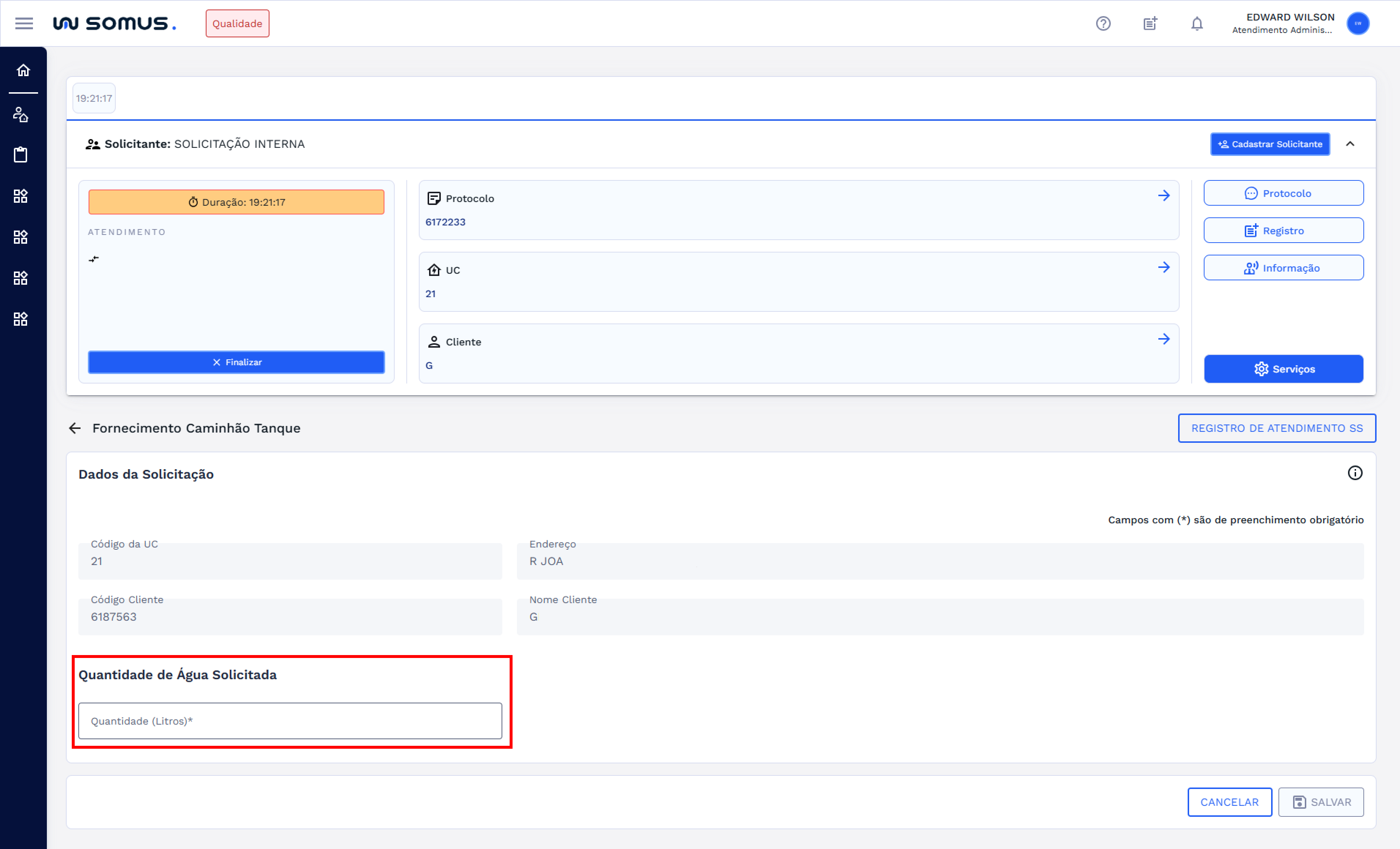Click the blue Serviços button
The width and height of the screenshot is (1400, 849).
(1283, 369)
